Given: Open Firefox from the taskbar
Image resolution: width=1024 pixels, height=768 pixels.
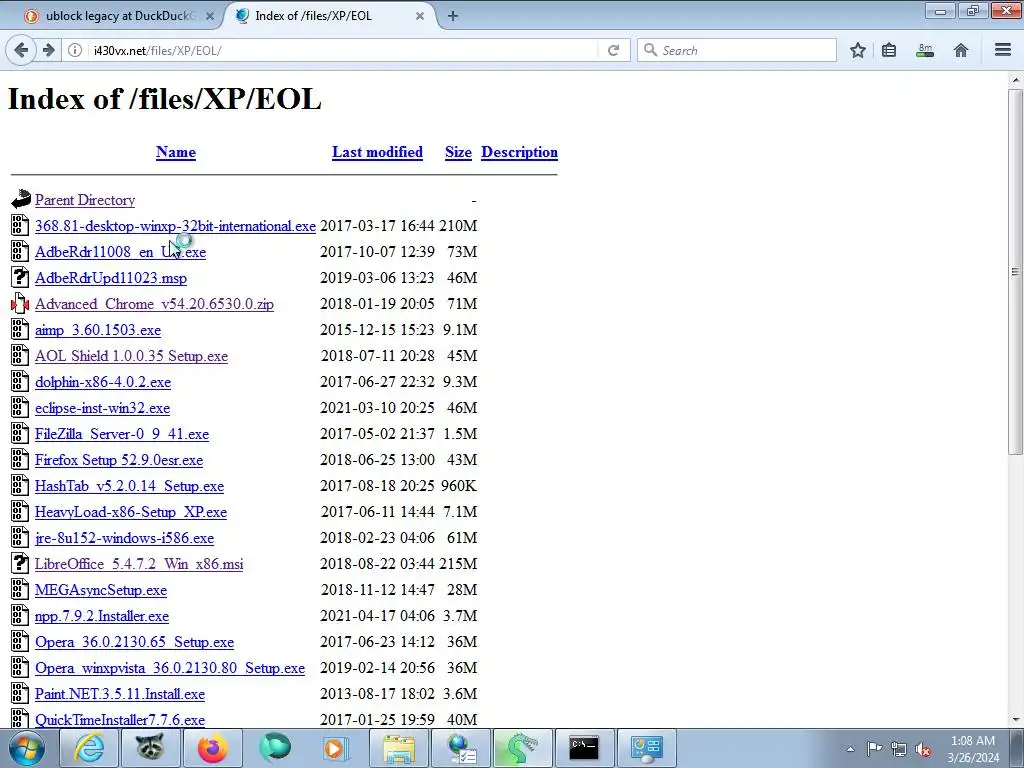Looking at the screenshot, I should pos(212,748).
